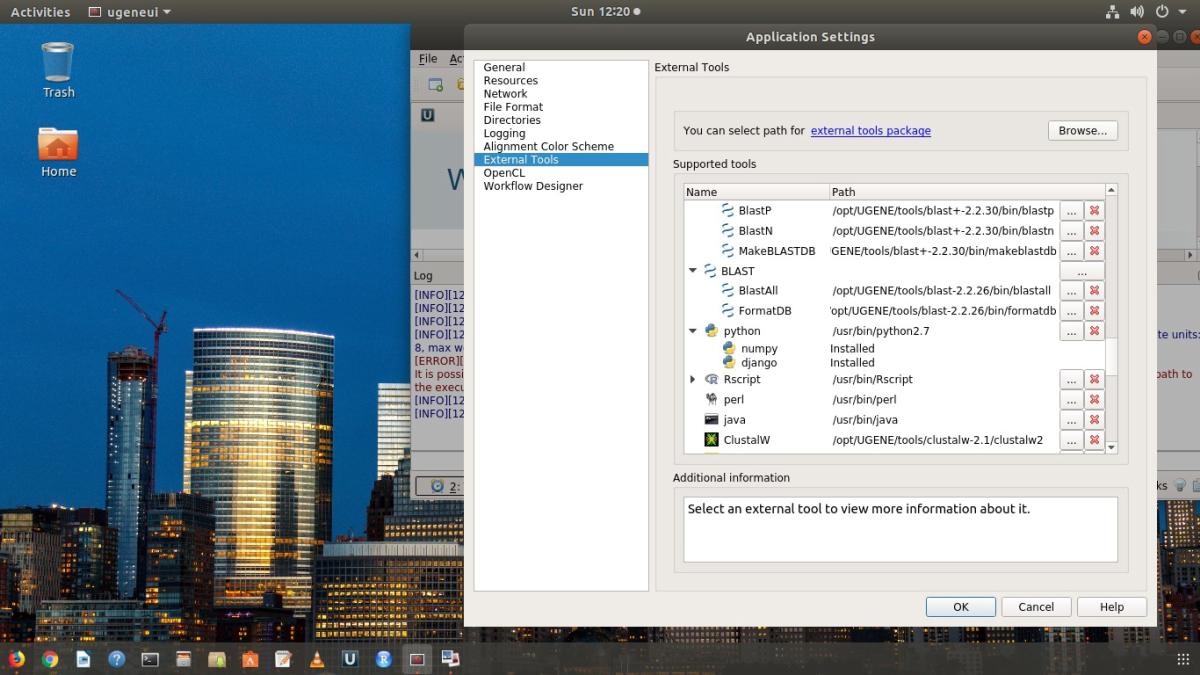Collapse the python tree node

(693, 331)
